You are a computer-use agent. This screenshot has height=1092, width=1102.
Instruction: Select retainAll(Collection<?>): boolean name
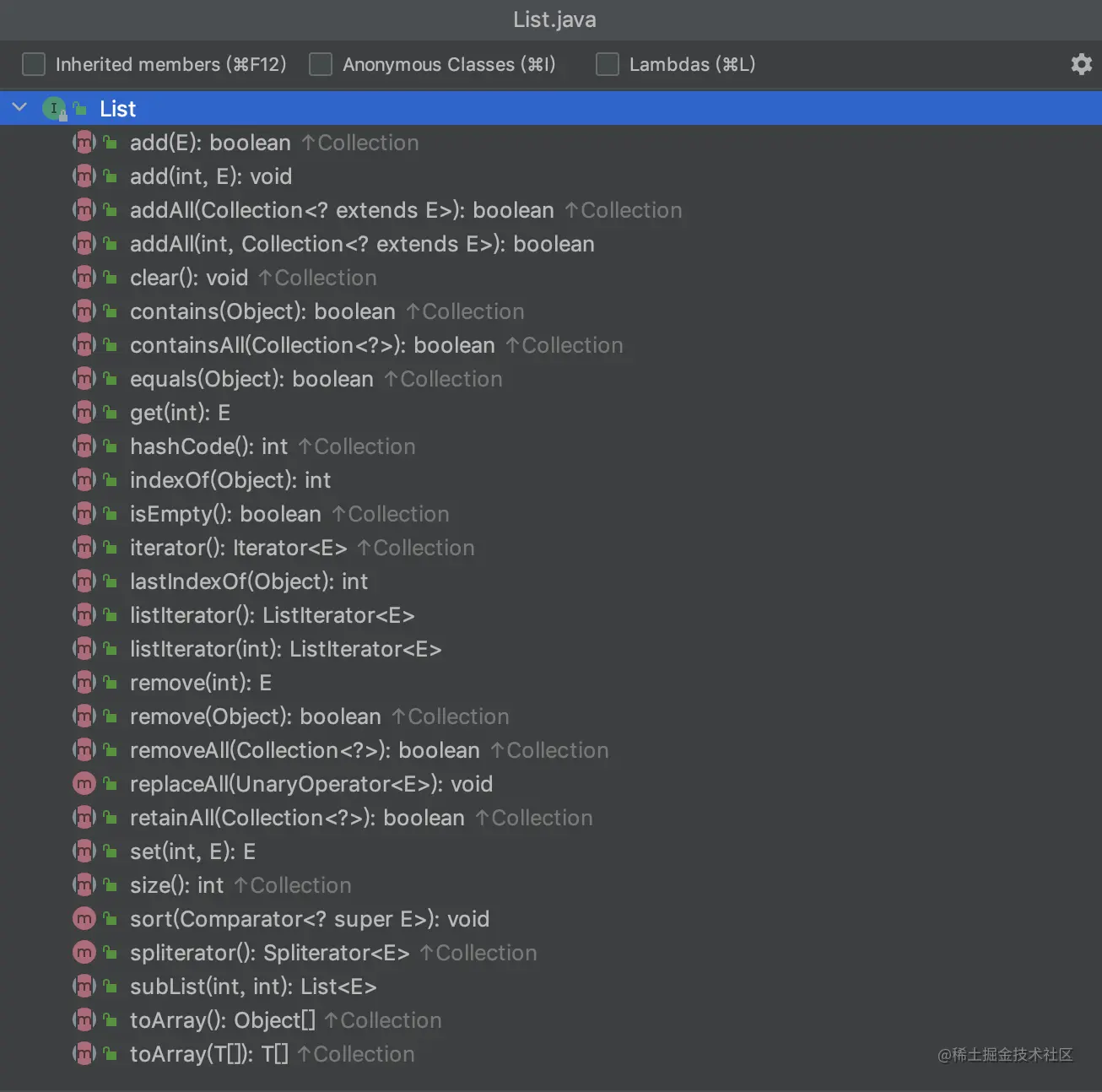[x=297, y=818]
